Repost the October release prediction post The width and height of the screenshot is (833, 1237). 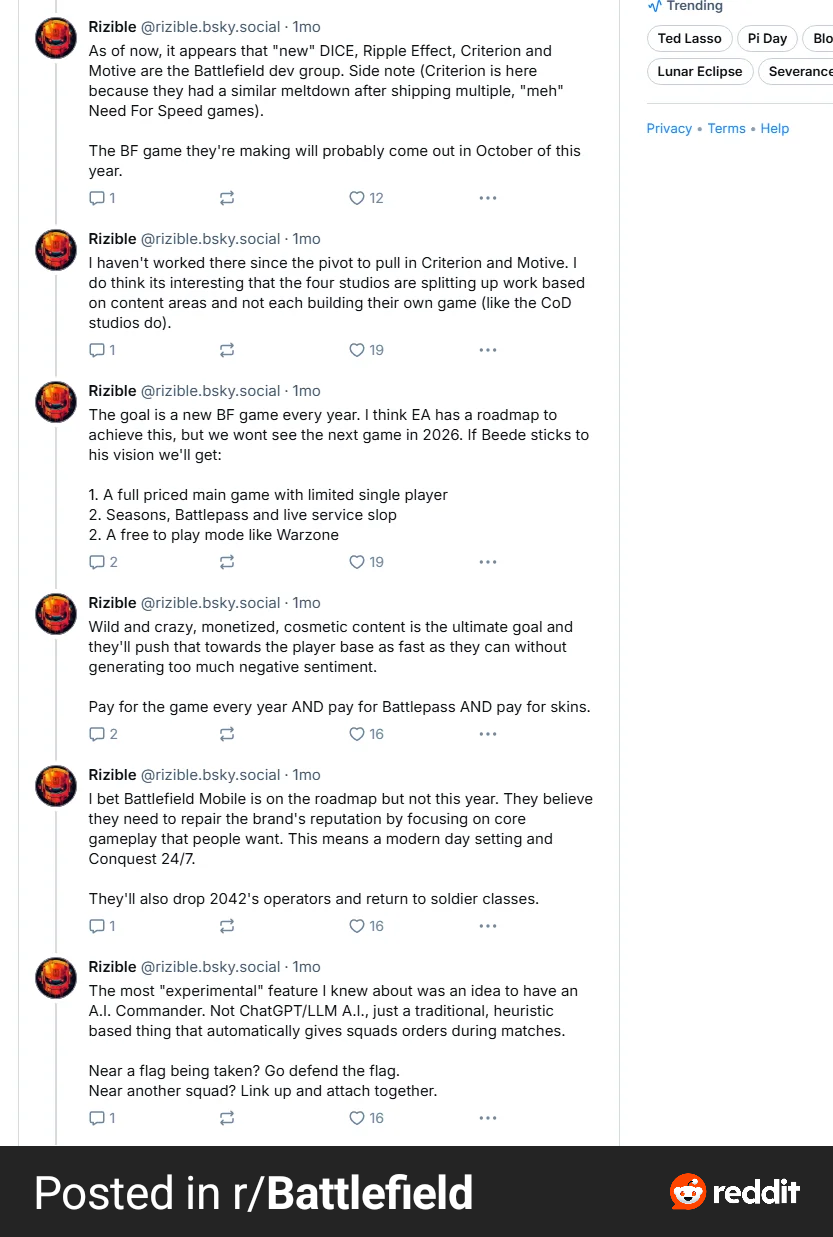(227, 198)
